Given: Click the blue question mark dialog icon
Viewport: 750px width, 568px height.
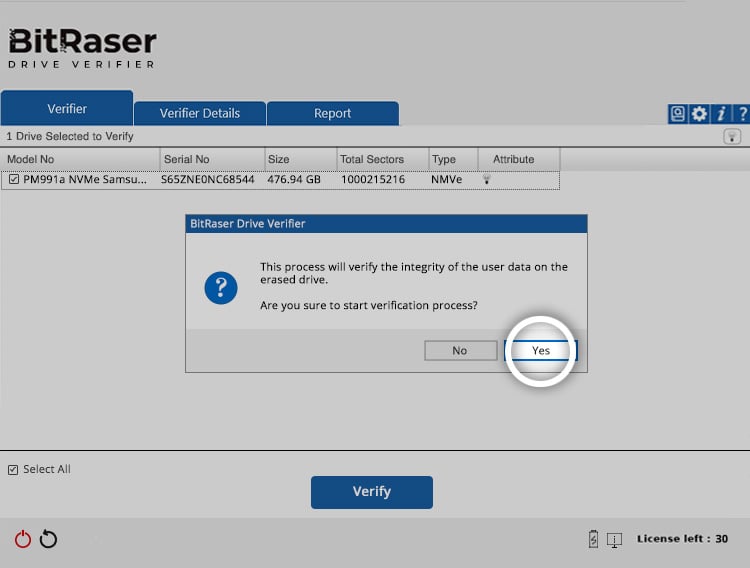Looking at the screenshot, I should tap(221, 288).
